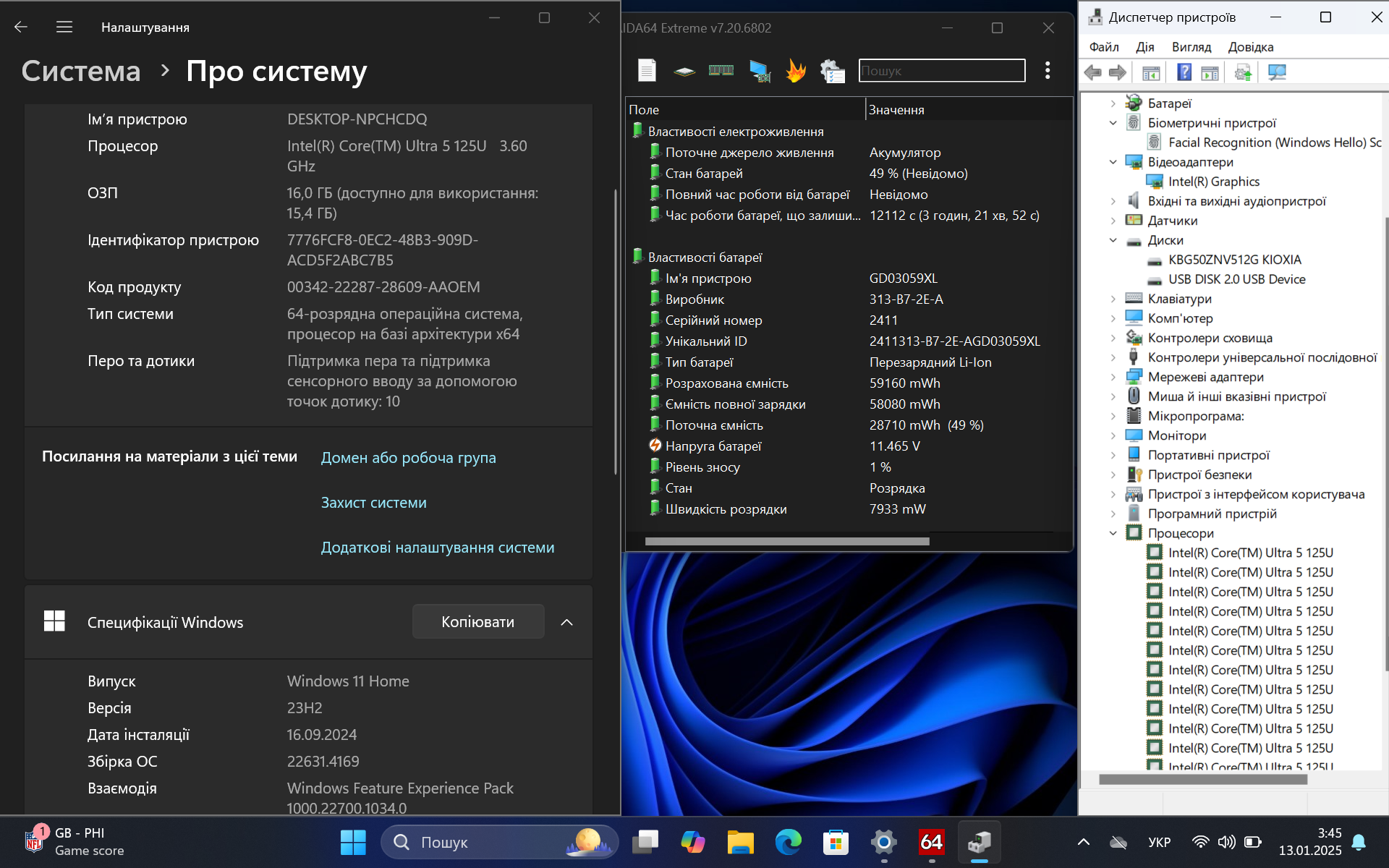Image resolution: width=1389 pixels, height=868 pixels.
Task: Open the clock showing 3:45 13.01.2025
Action: click(x=1310, y=842)
